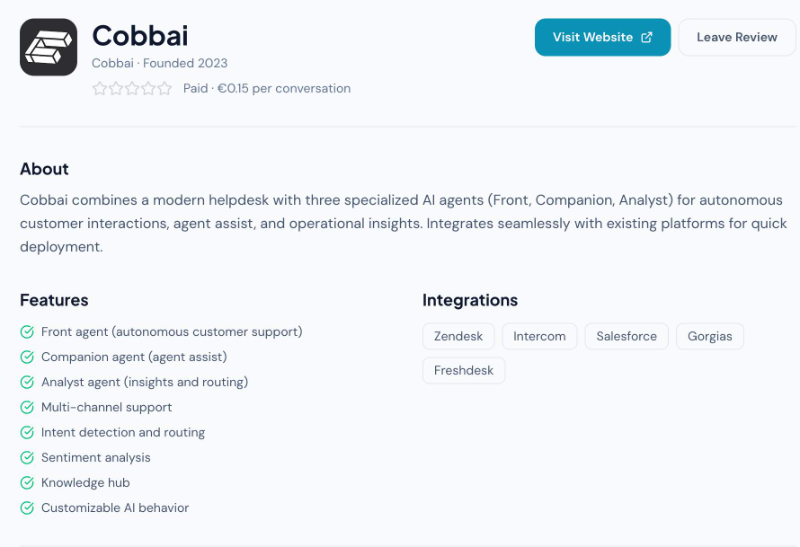Click the checkmark icon beside Sentiment analysis
800x547 pixels.
[x=27, y=458]
